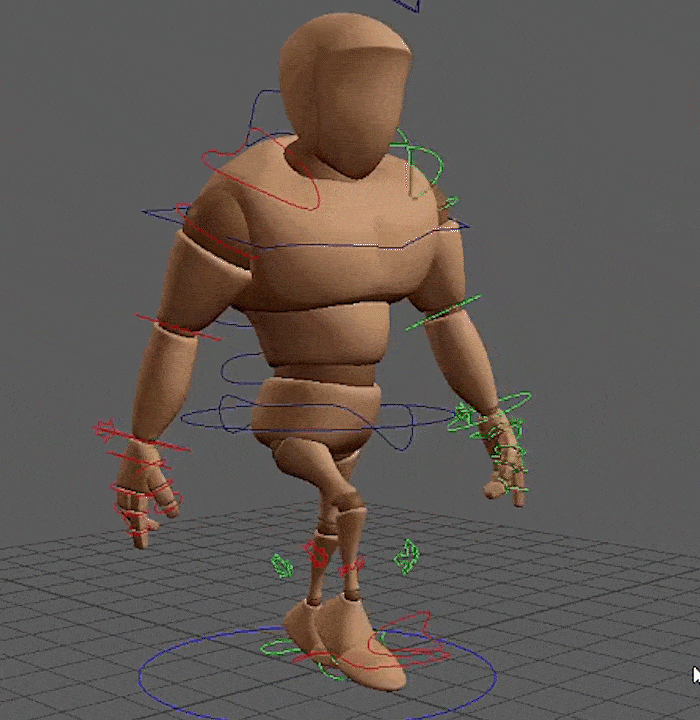
Task: Click the character's head mesh
Action: pyautogui.click(x=345, y=96)
